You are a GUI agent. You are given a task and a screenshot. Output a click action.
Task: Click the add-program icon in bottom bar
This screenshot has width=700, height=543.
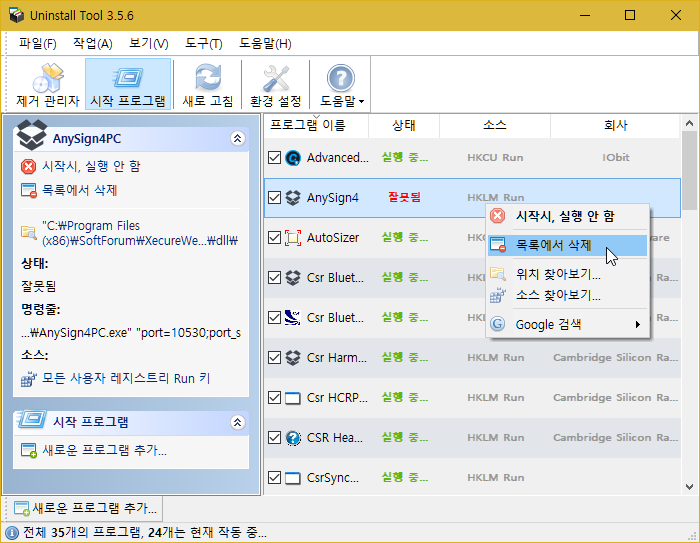[x=22, y=508]
